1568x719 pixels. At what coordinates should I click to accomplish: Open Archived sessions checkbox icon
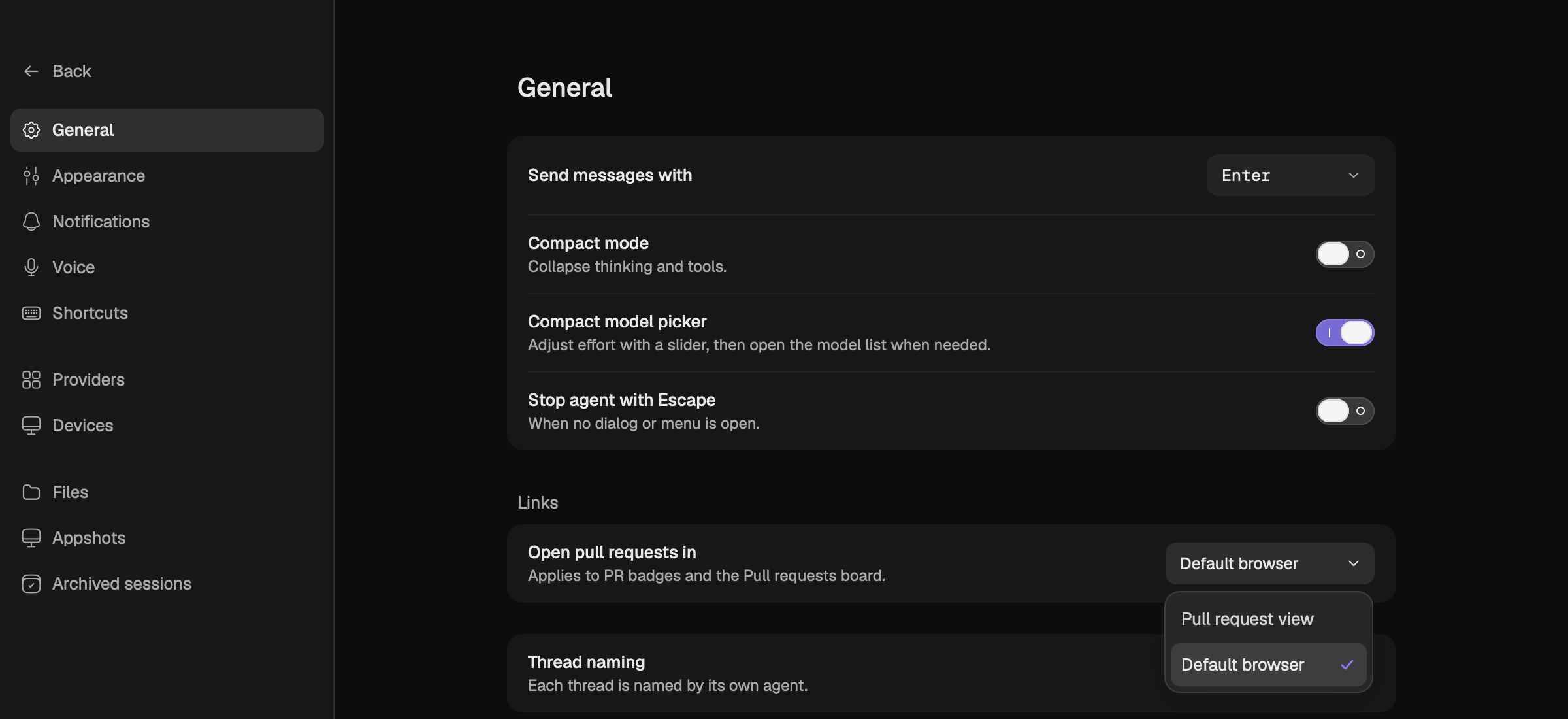[31, 584]
